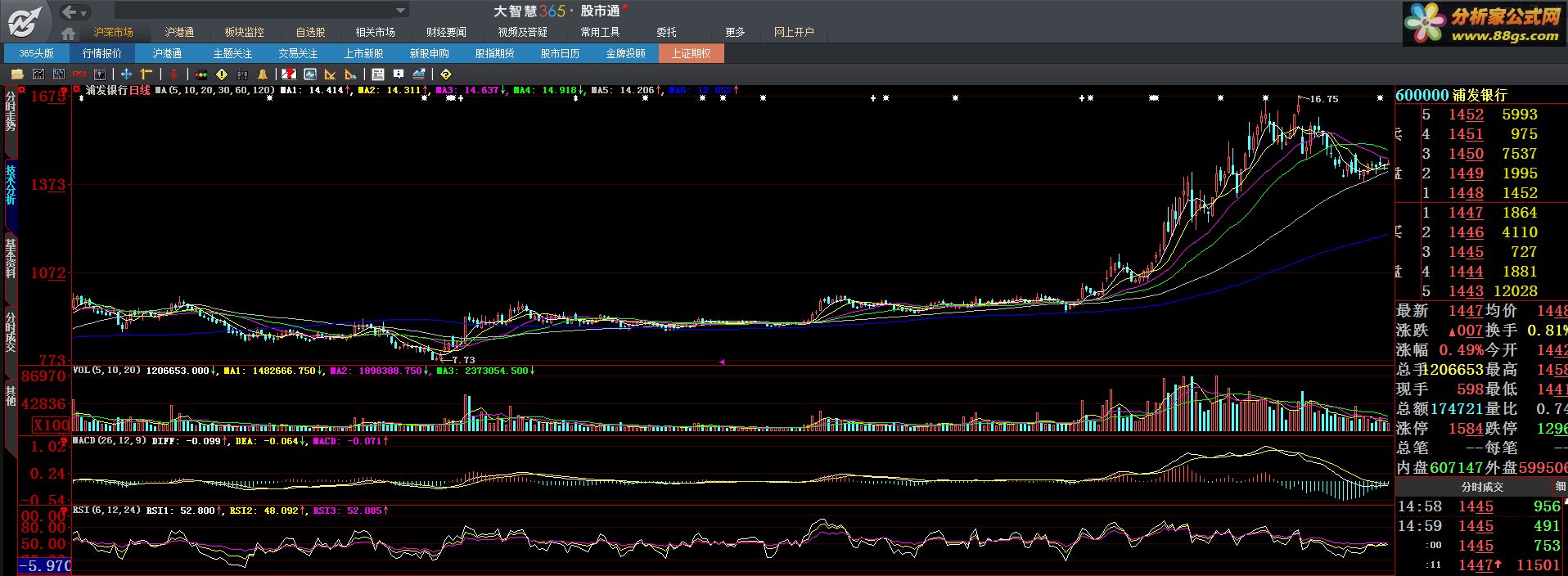1568x576 pixels.
Task: Click the 大智慧 round logo icon
Action: tap(25, 20)
